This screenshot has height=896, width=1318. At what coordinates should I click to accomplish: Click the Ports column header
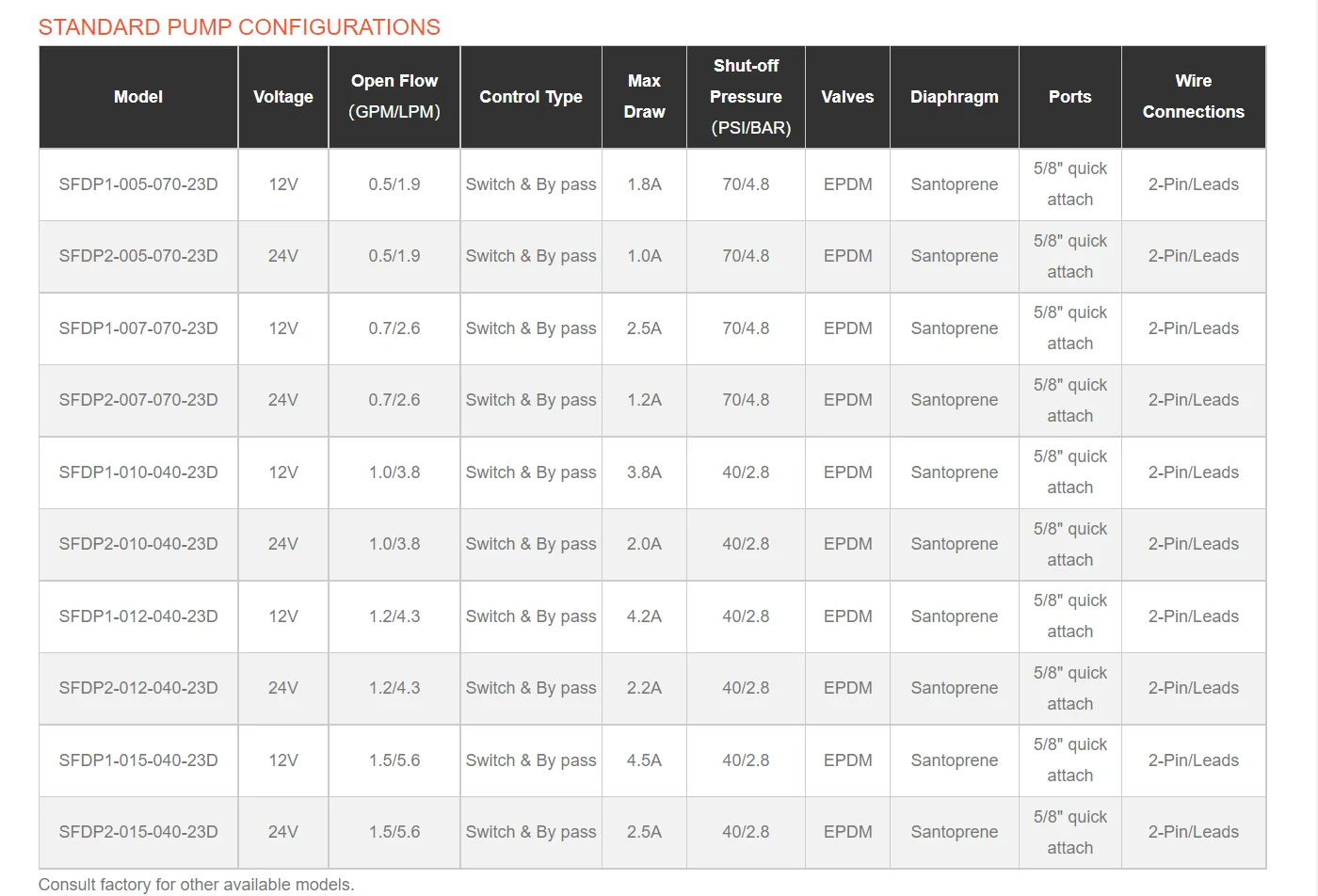coord(1069,97)
